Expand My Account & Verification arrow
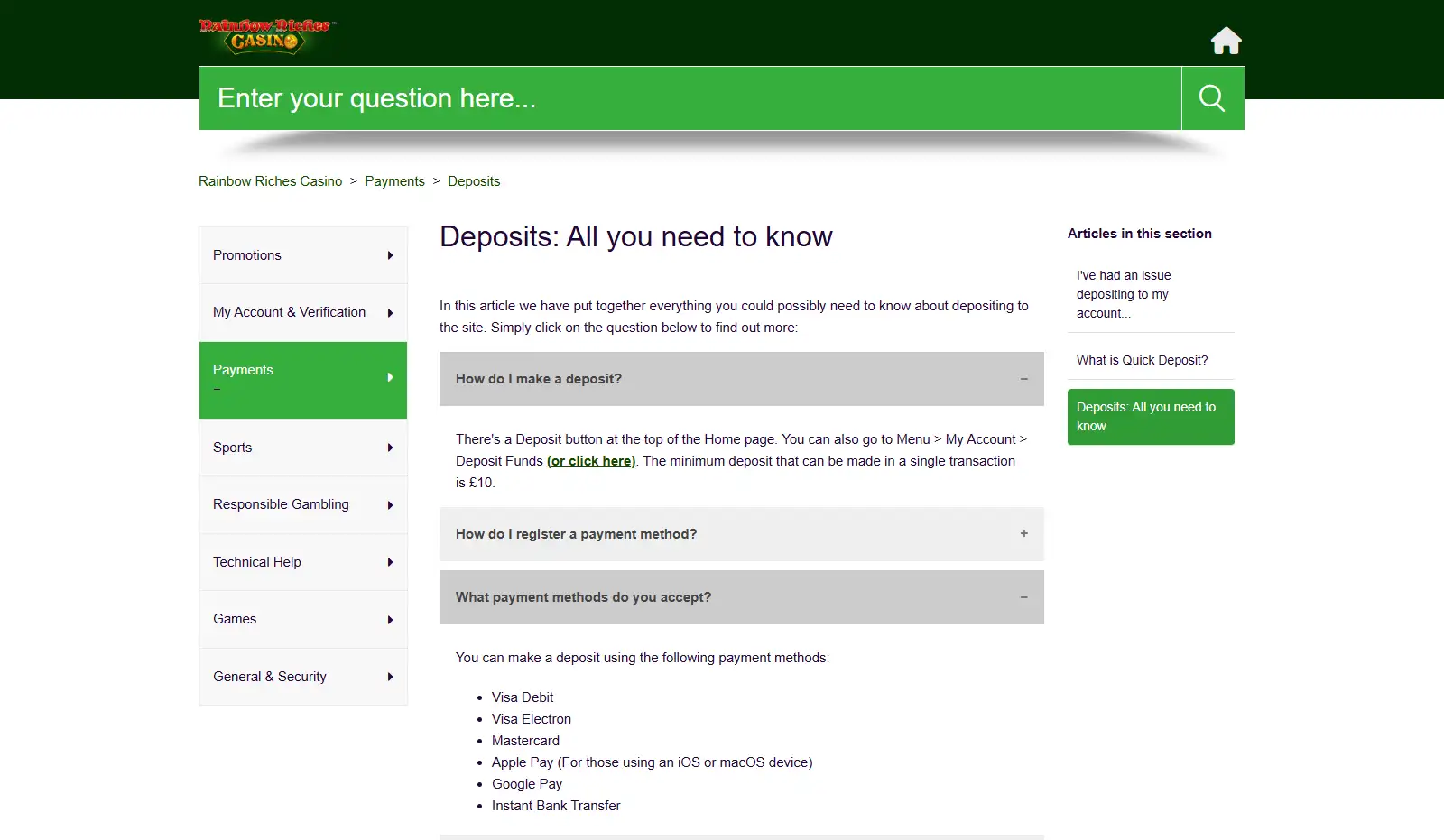 point(390,313)
